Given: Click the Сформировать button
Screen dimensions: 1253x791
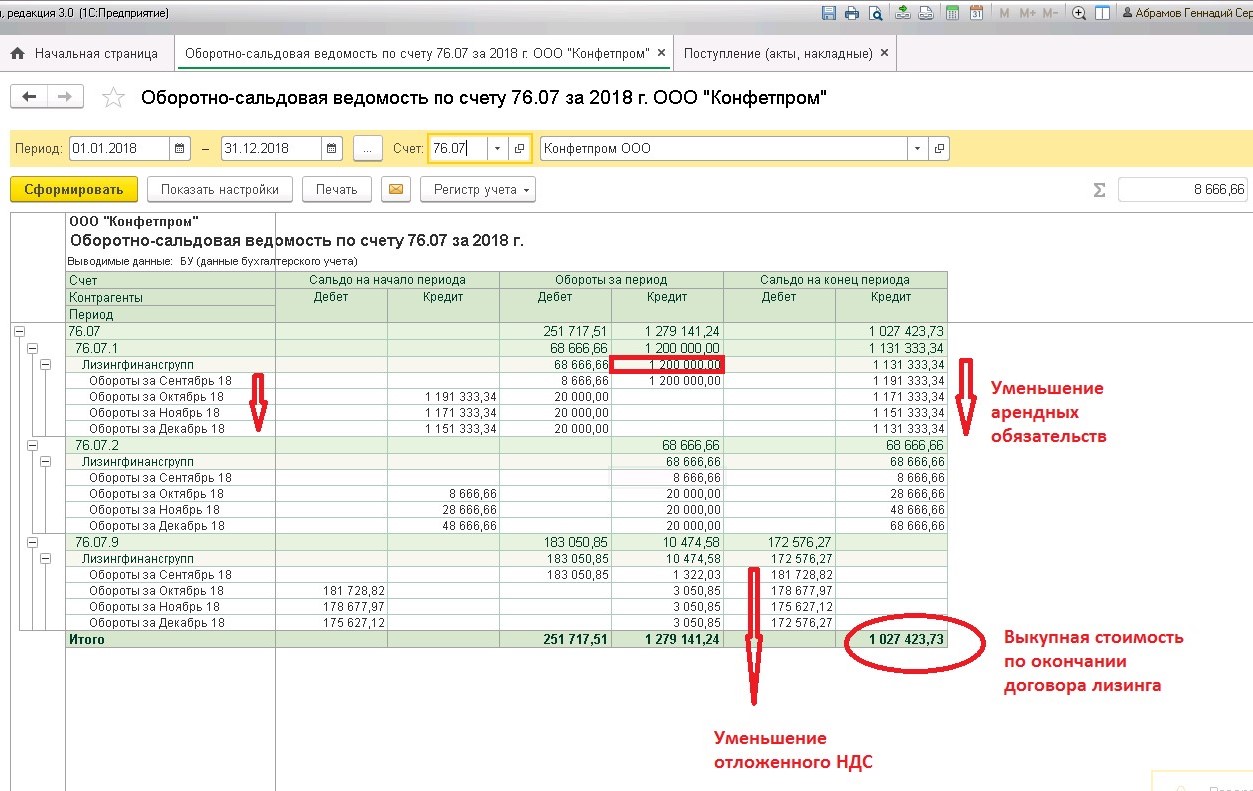Looking at the screenshot, I should 73,189.
